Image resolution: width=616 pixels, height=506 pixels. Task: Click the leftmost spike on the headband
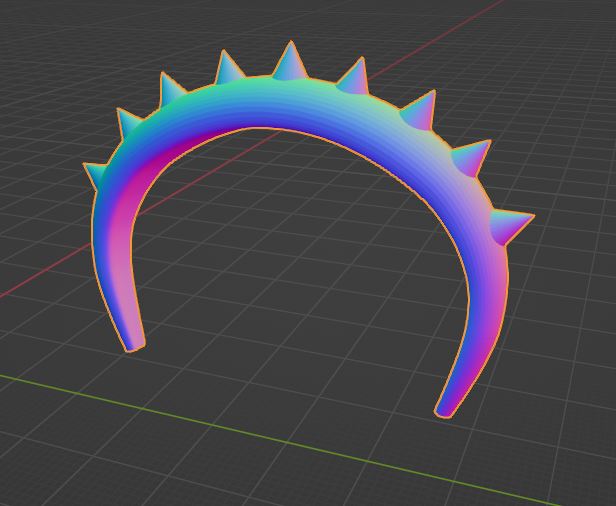click(97, 172)
